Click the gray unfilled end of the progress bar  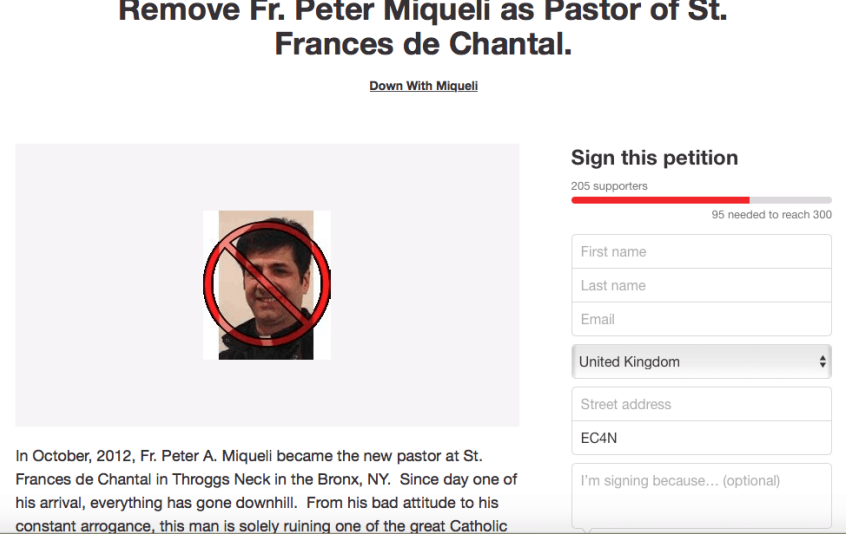pyautogui.click(x=790, y=200)
